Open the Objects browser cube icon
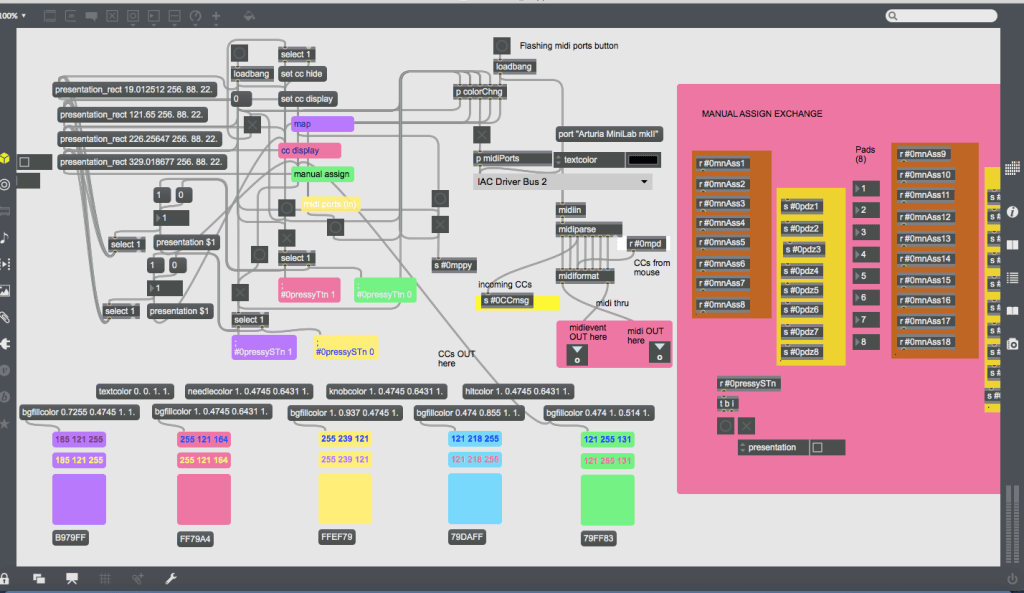 tap(5, 159)
